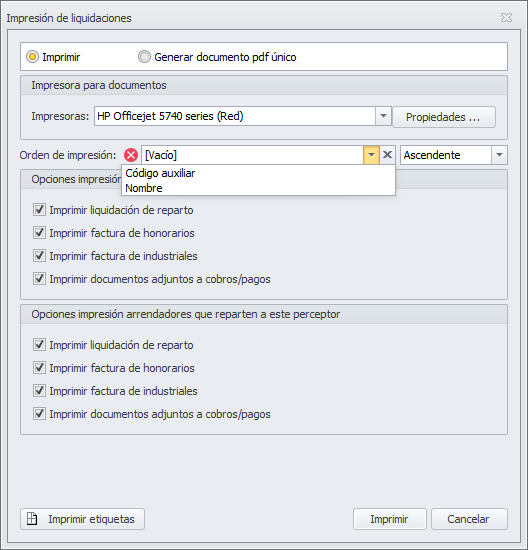Image resolution: width=528 pixels, height=550 pixels.
Task: Click the red error icon beside Orden de impresión
Action: pyautogui.click(x=131, y=155)
